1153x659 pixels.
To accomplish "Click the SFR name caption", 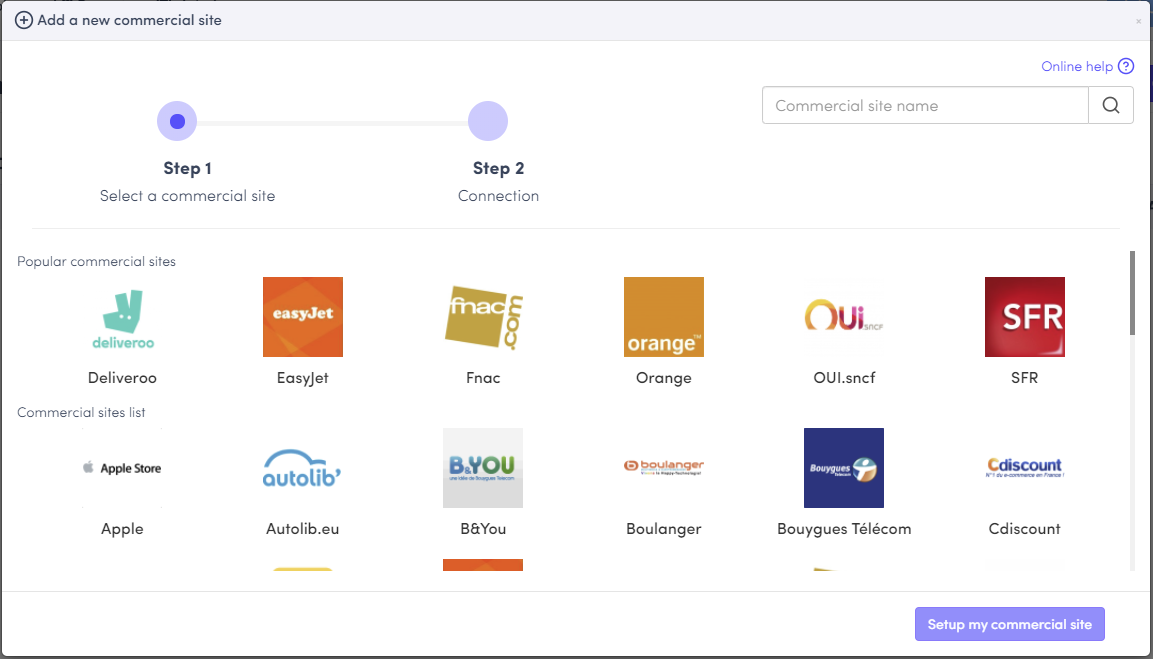I will pyautogui.click(x=1025, y=378).
